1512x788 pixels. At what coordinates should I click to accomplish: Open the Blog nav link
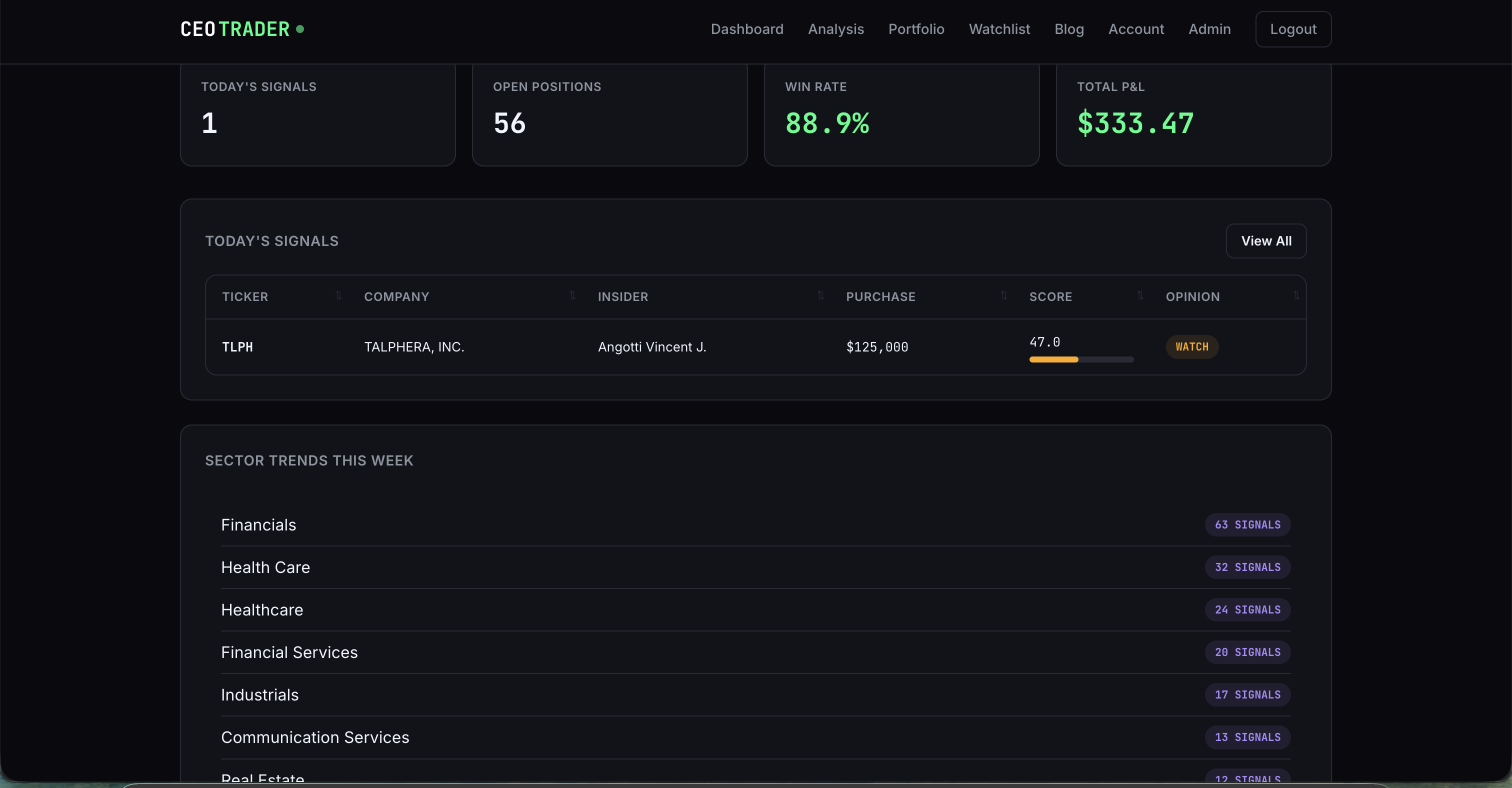(x=1069, y=29)
